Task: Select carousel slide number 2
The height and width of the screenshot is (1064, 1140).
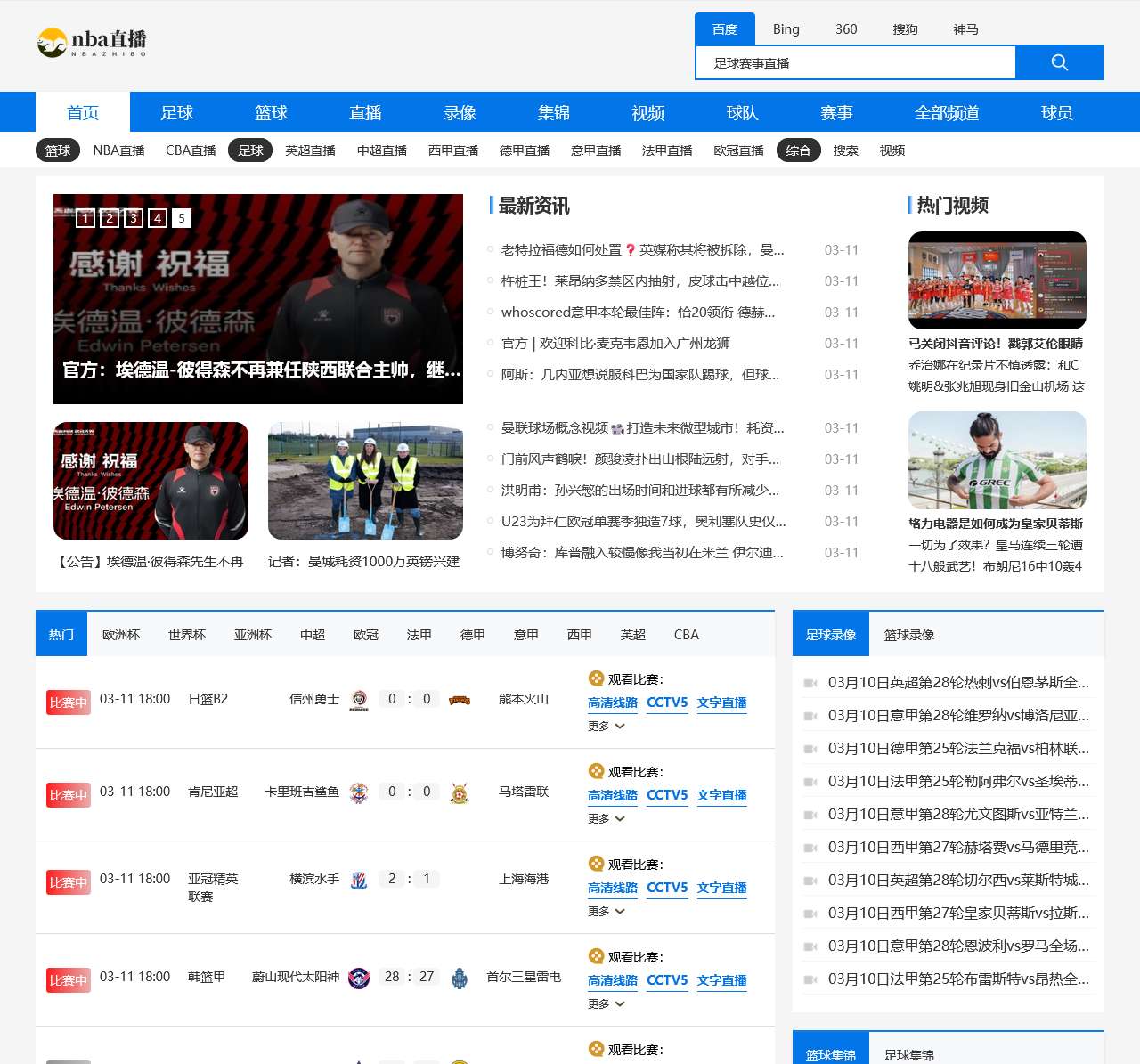Action: pyautogui.click(x=110, y=218)
